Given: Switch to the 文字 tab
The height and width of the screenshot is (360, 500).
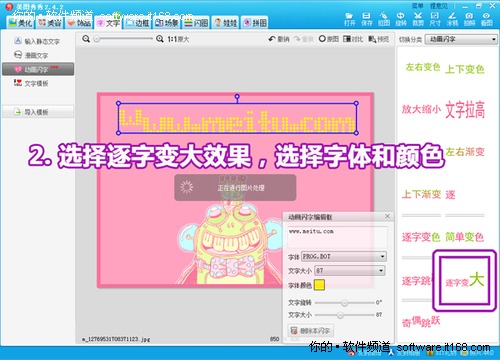Looking at the screenshot, I should (108, 23).
